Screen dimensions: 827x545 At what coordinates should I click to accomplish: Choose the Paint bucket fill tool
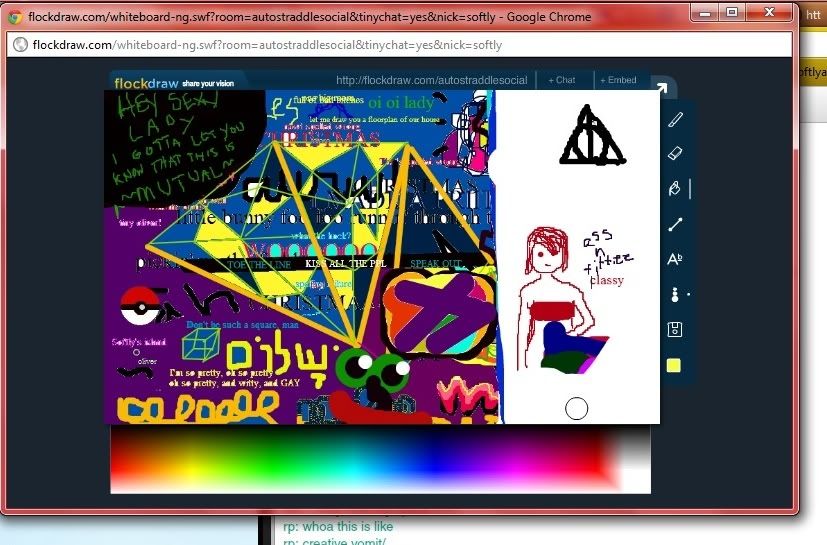click(x=675, y=189)
